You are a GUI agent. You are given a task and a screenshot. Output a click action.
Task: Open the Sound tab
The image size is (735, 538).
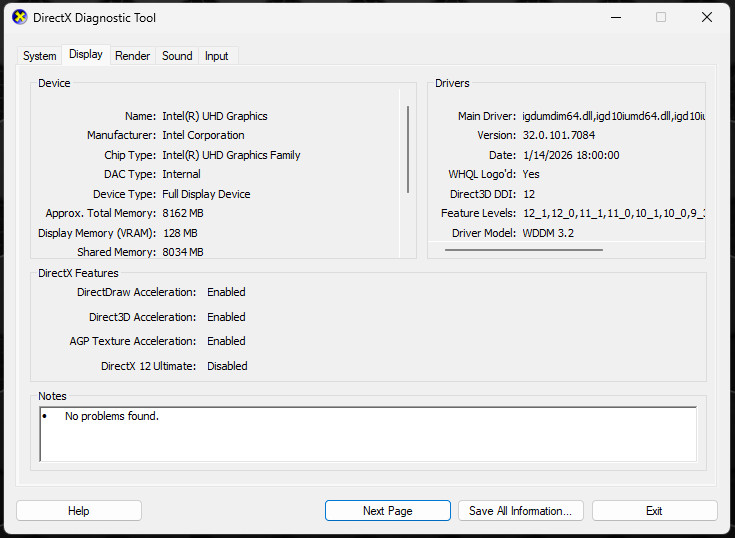177,56
